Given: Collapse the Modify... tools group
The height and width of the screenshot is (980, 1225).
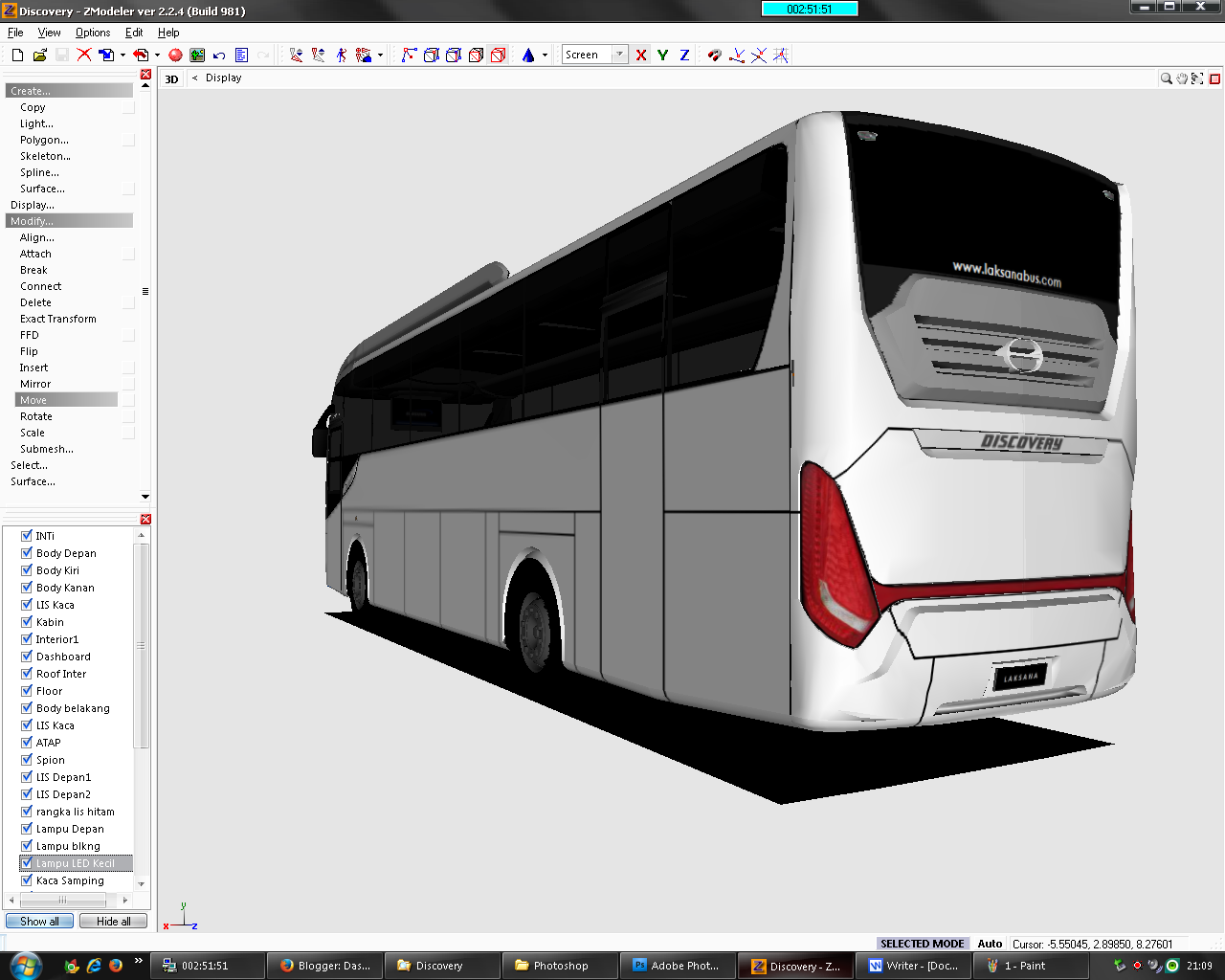Looking at the screenshot, I should click(x=69, y=221).
